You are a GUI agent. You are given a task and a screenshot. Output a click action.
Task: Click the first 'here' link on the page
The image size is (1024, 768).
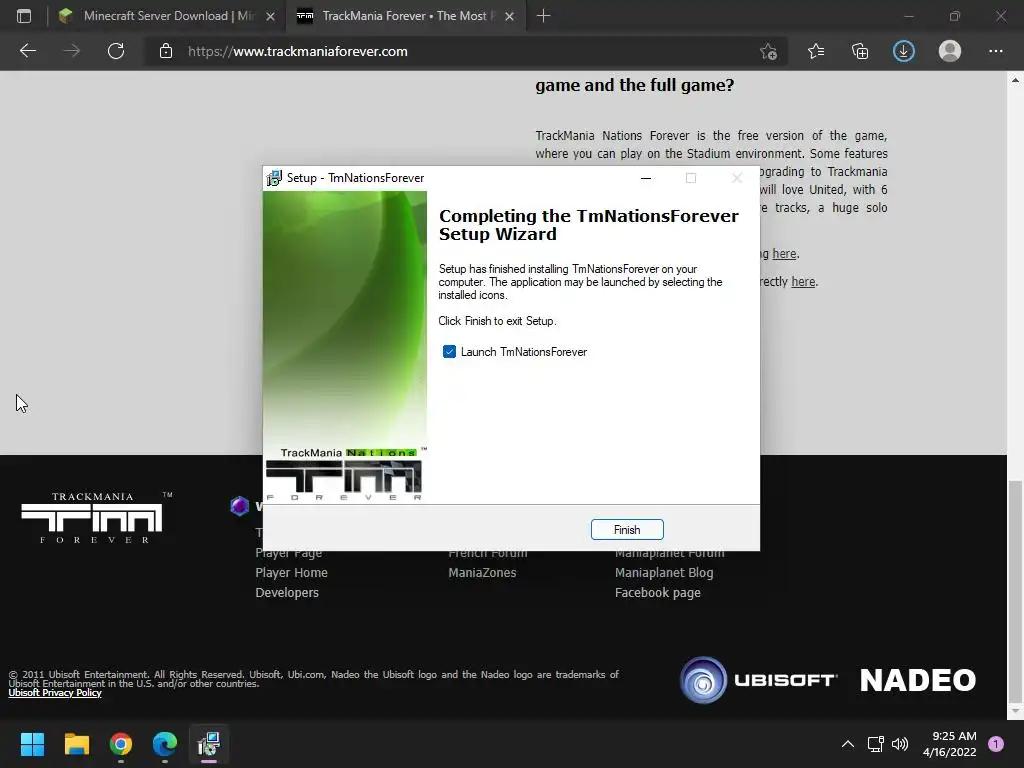(x=784, y=253)
